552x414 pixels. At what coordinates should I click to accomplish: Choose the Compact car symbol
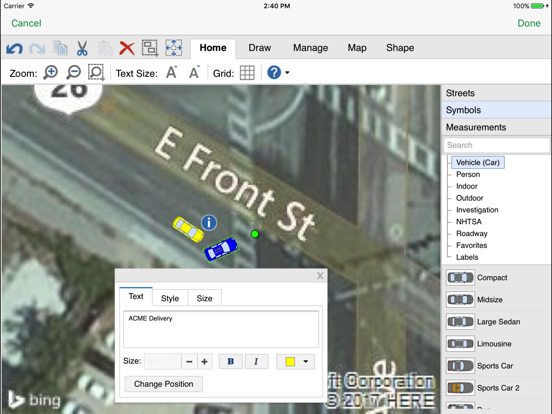click(x=496, y=277)
